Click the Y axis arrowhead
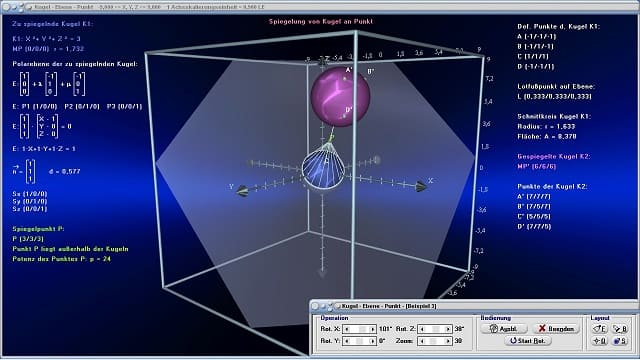The height and width of the screenshot is (360, 640). coord(242,191)
